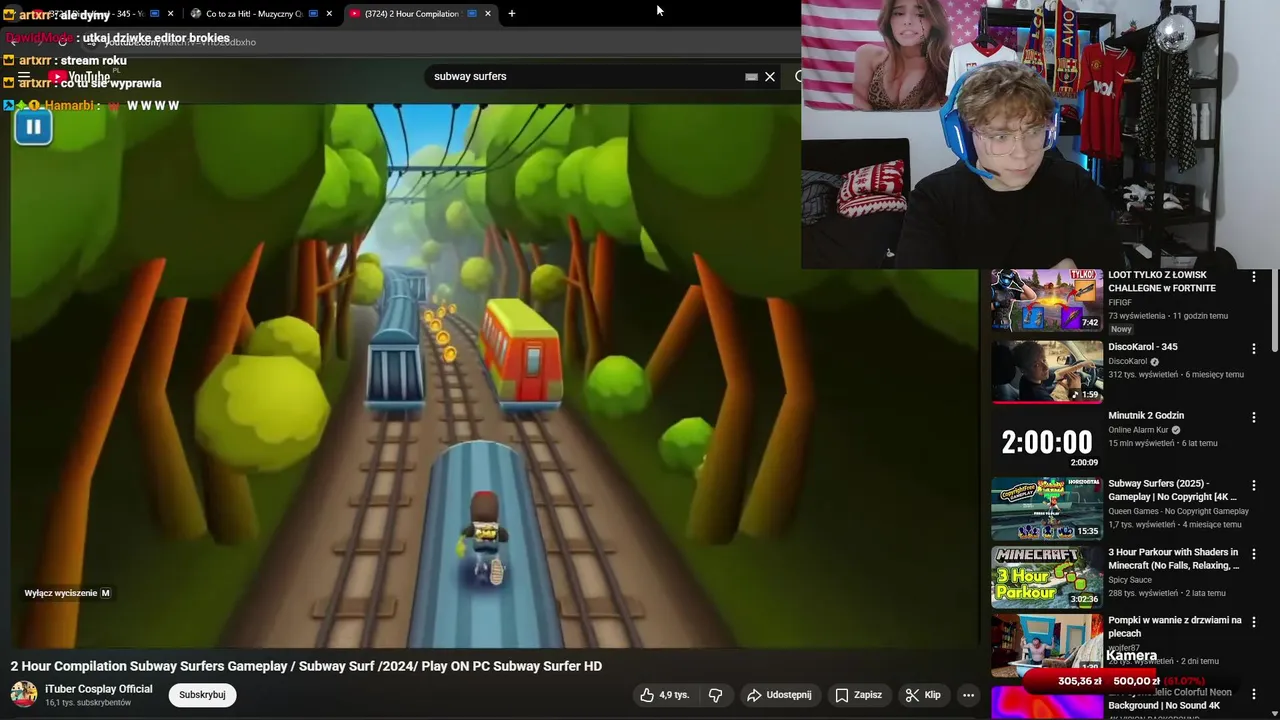Click the '16,1 tys. subskrybentów' subscriber count
1280x720 pixels.
[x=88, y=703]
